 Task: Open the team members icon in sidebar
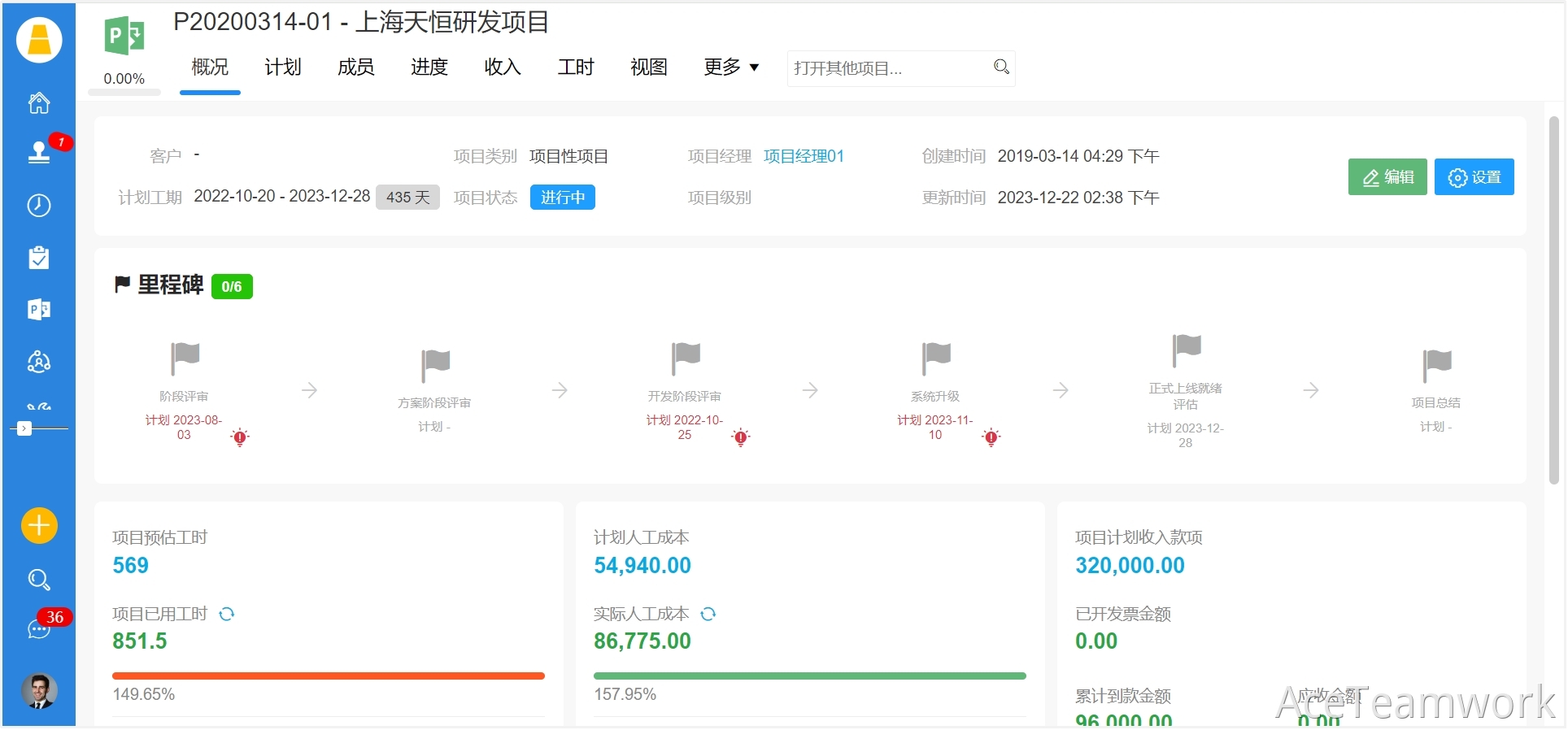point(39,362)
